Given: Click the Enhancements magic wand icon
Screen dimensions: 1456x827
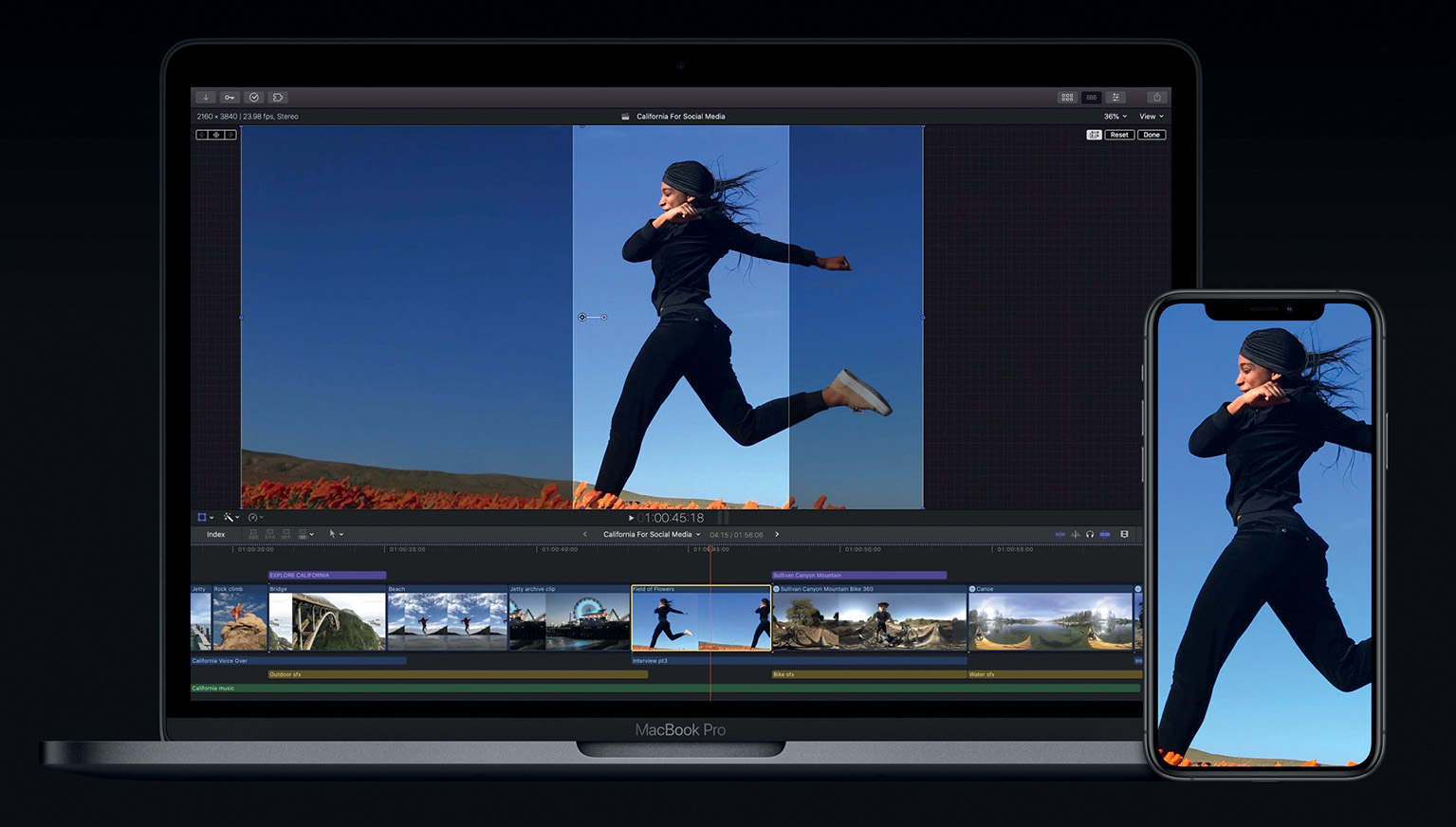Looking at the screenshot, I should pos(230,518).
